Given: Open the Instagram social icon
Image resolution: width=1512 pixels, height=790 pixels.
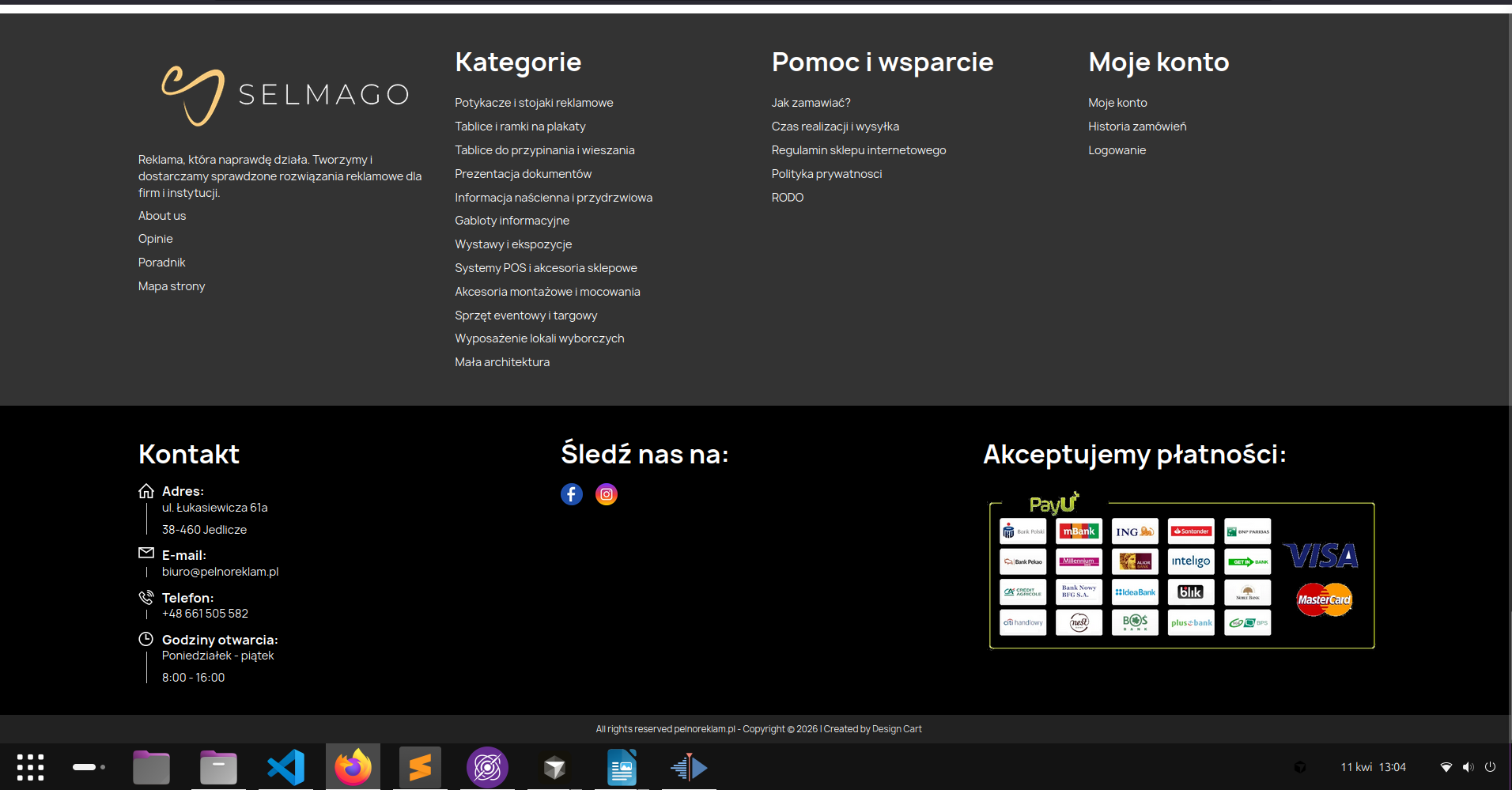Looking at the screenshot, I should click(x=607, y=494).
